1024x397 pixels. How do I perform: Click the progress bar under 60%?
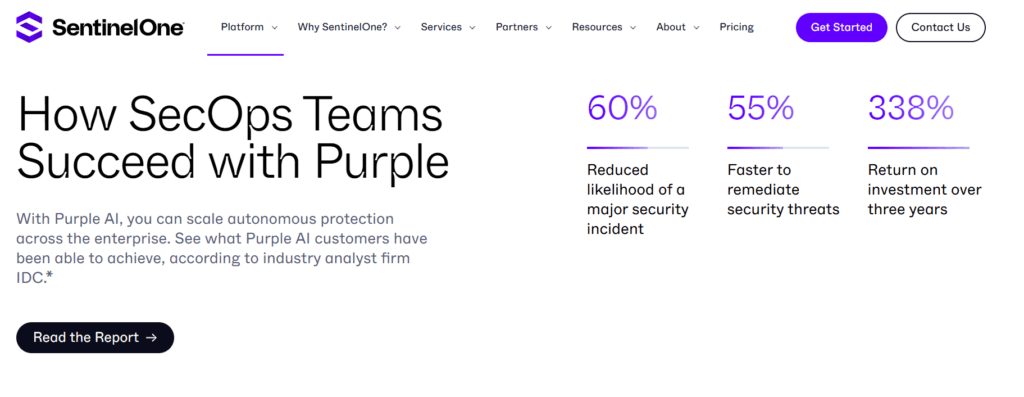pyautogui.click(x=637, y=148)
